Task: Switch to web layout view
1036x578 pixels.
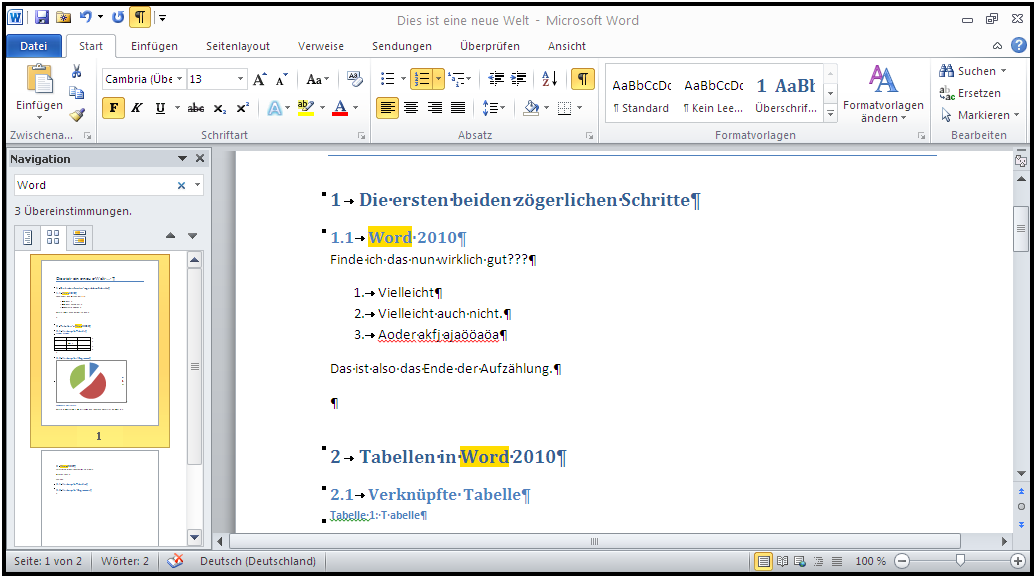Action: pyautogui.click(x=800, y=561)
